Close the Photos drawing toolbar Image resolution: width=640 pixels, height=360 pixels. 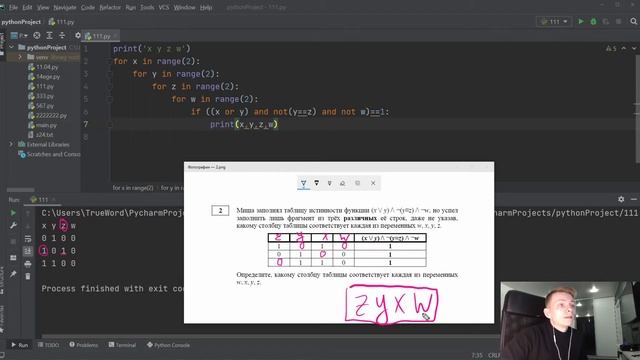[x=373, y=183]
